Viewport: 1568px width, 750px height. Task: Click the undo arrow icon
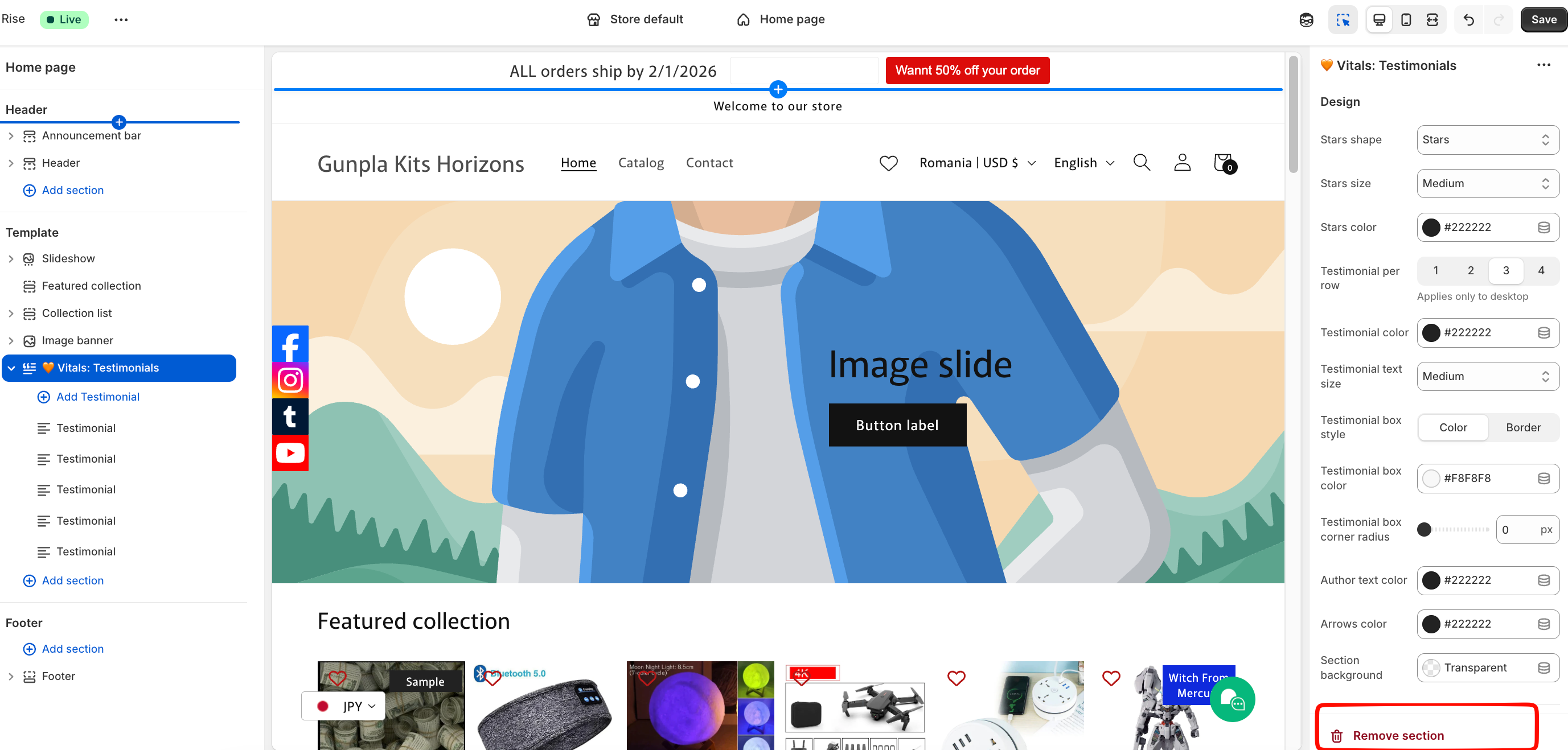1468,19
